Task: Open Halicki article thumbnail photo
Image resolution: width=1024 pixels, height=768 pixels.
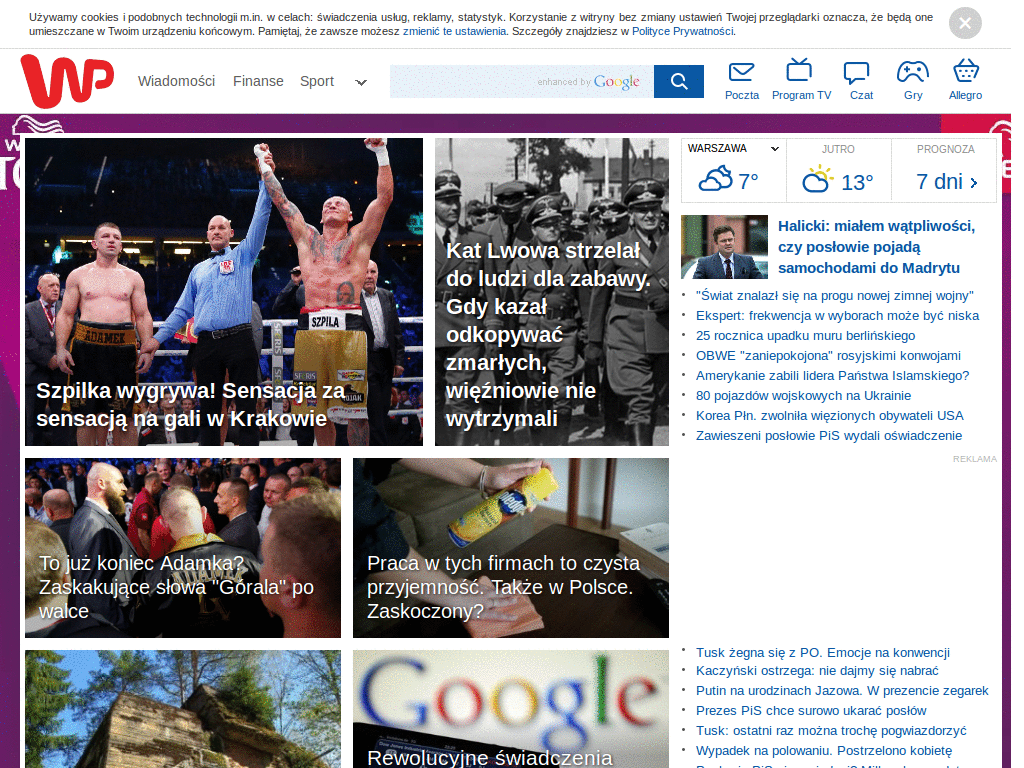Action: (724, 247)
